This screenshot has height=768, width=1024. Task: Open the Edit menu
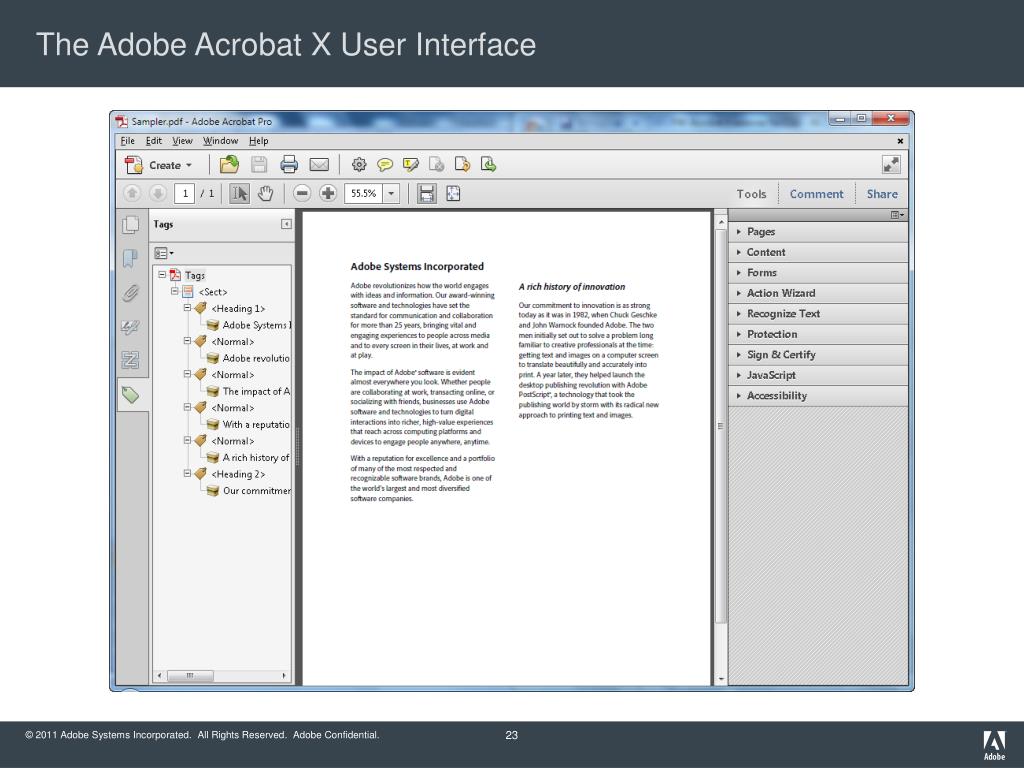153,140
